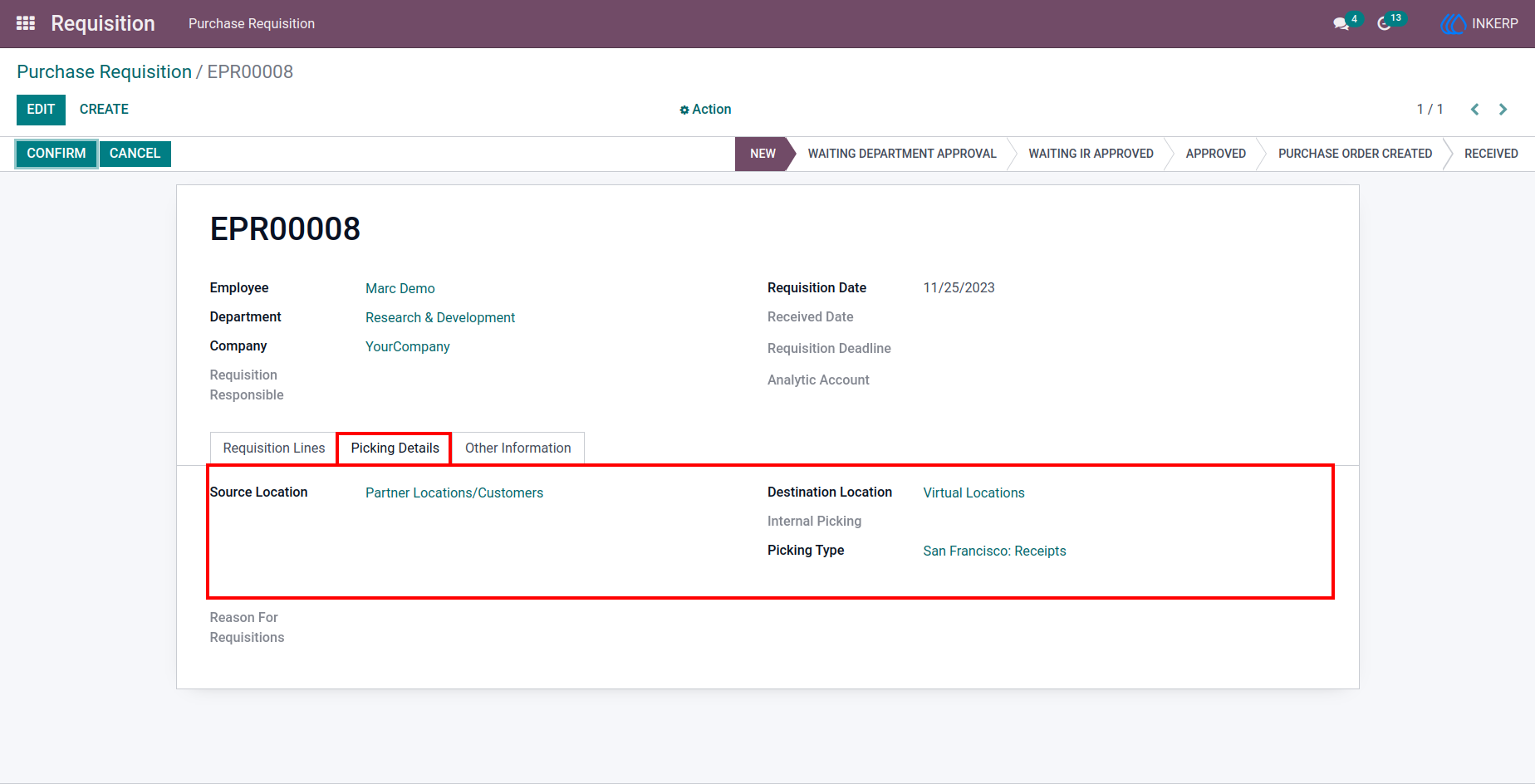1535x784 pixels.
Task: Open the Marc Demo employee link
Action: tap(400, 288)
